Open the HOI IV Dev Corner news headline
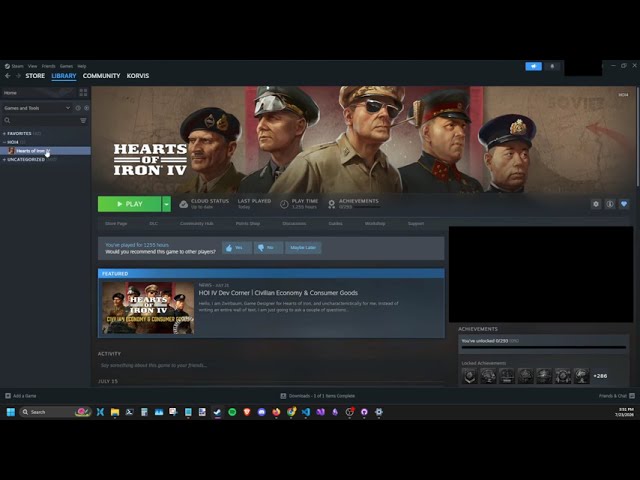The image size is (640, 480). pyautogui.click(x=278, y=293)
